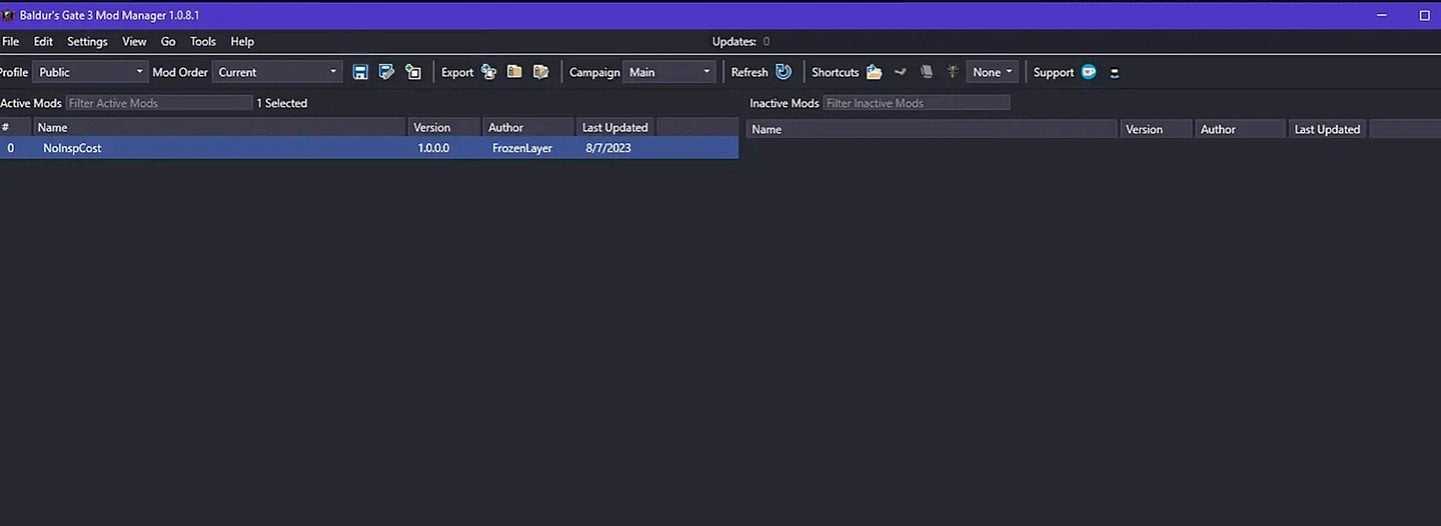Click the first icon after Export label
1441x526 pixels.
coord(489,72)
